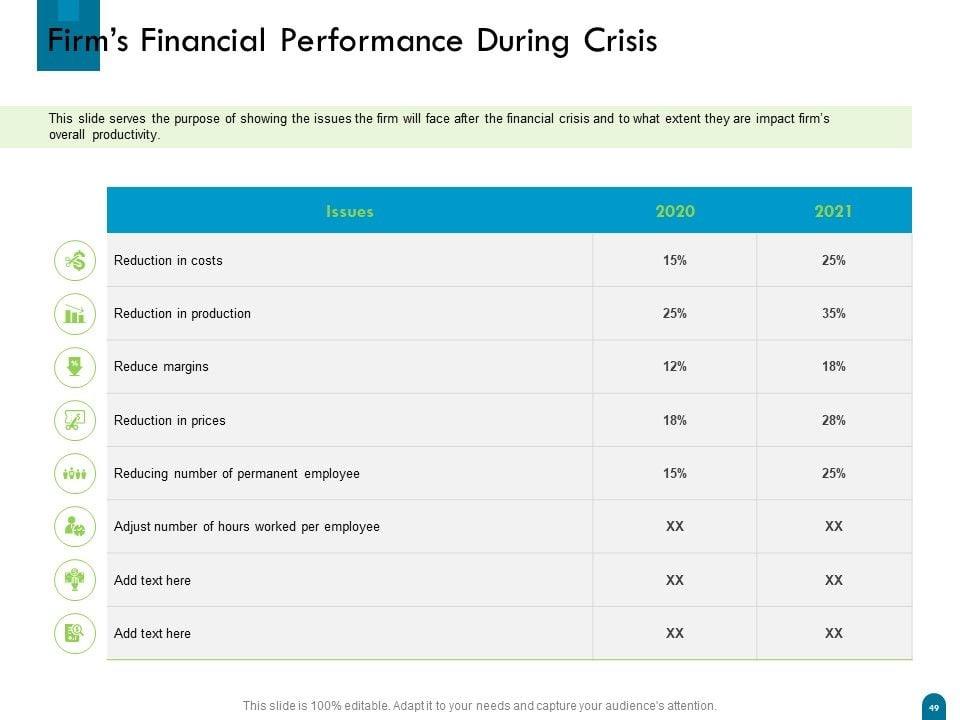This screenshot has width=960, height=720.
Task: Select the person-with-clock icon for hours worked
Action: tap(75, 527)
